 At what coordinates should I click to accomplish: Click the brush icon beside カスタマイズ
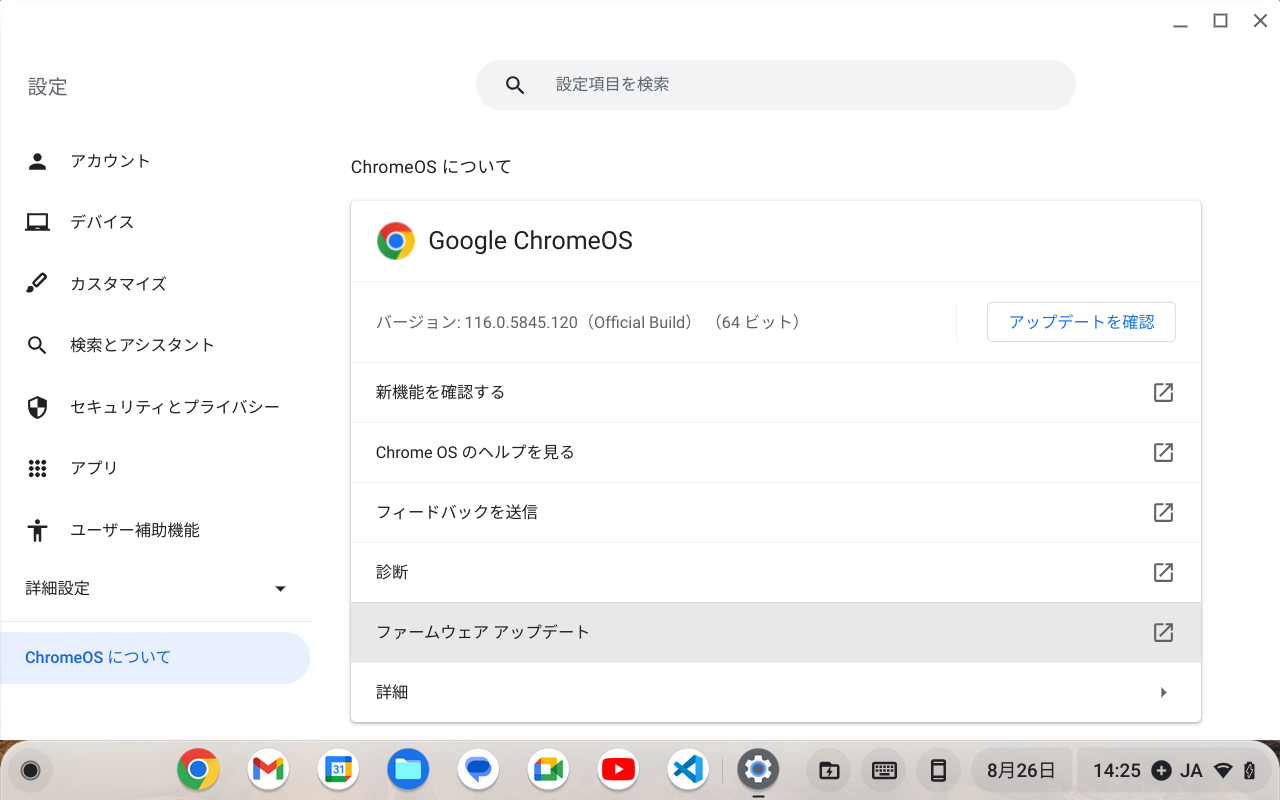(37, 284)
